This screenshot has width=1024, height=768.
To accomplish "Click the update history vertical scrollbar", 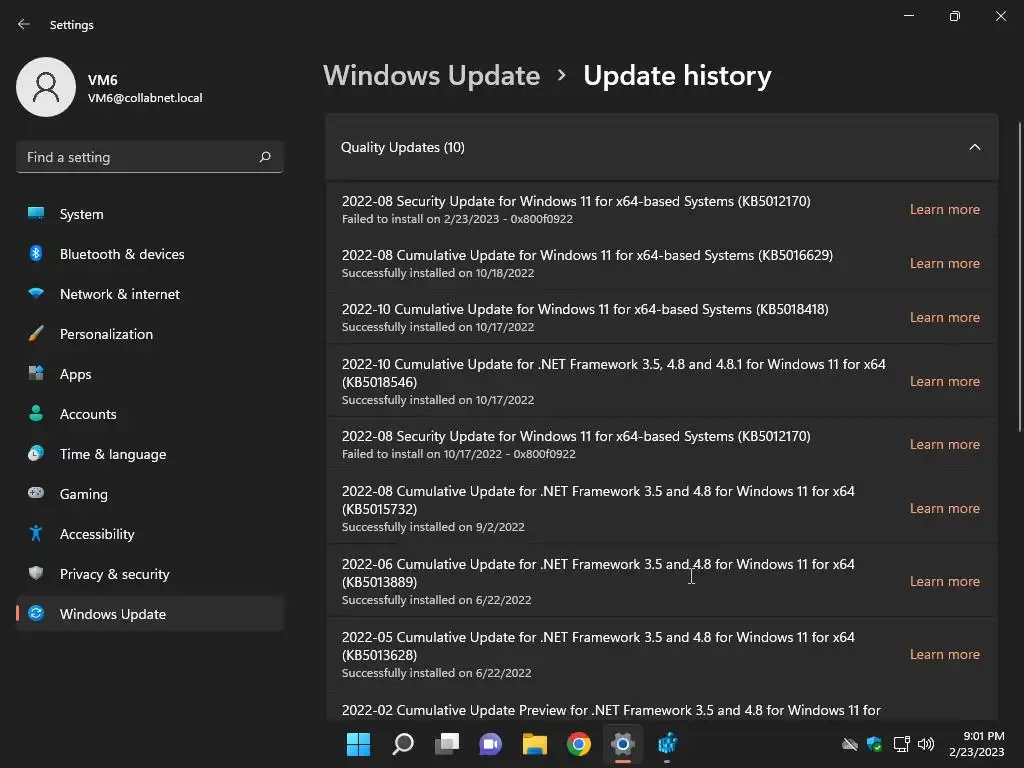I will tap(1019, 277).
